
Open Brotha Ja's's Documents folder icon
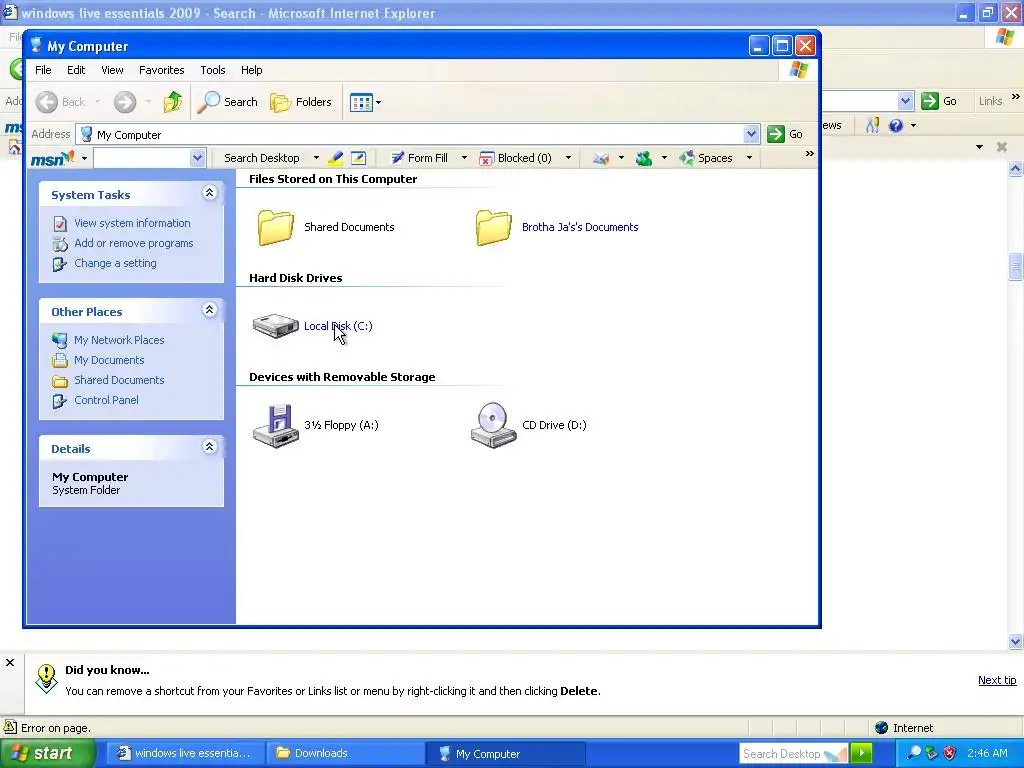[x=494, y=227]
